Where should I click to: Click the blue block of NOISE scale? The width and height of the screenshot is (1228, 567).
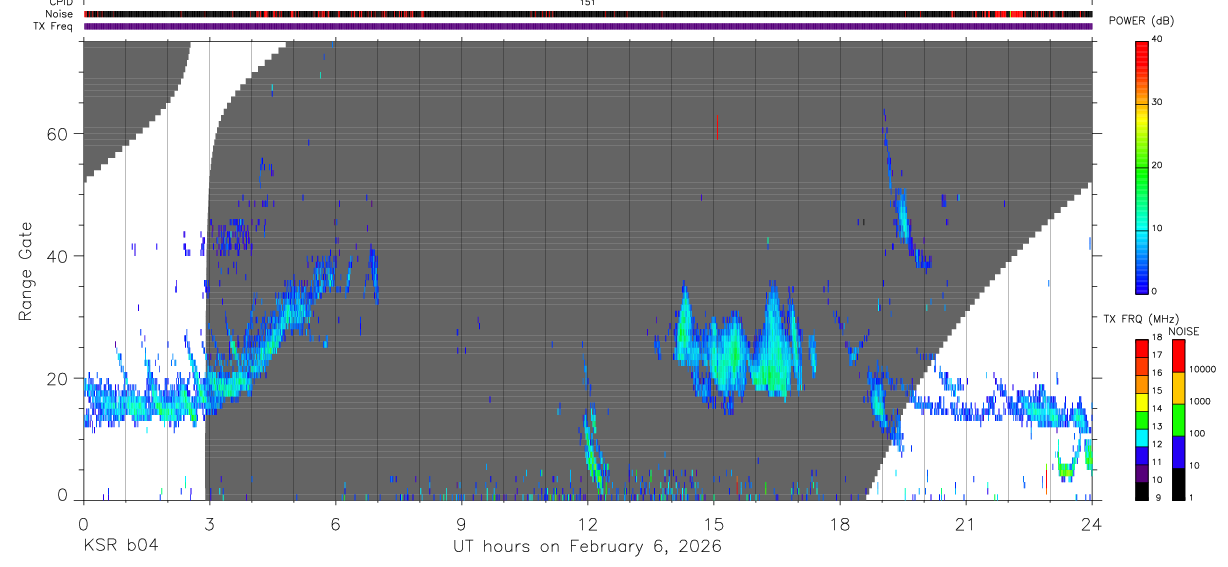click(1178, 451)
